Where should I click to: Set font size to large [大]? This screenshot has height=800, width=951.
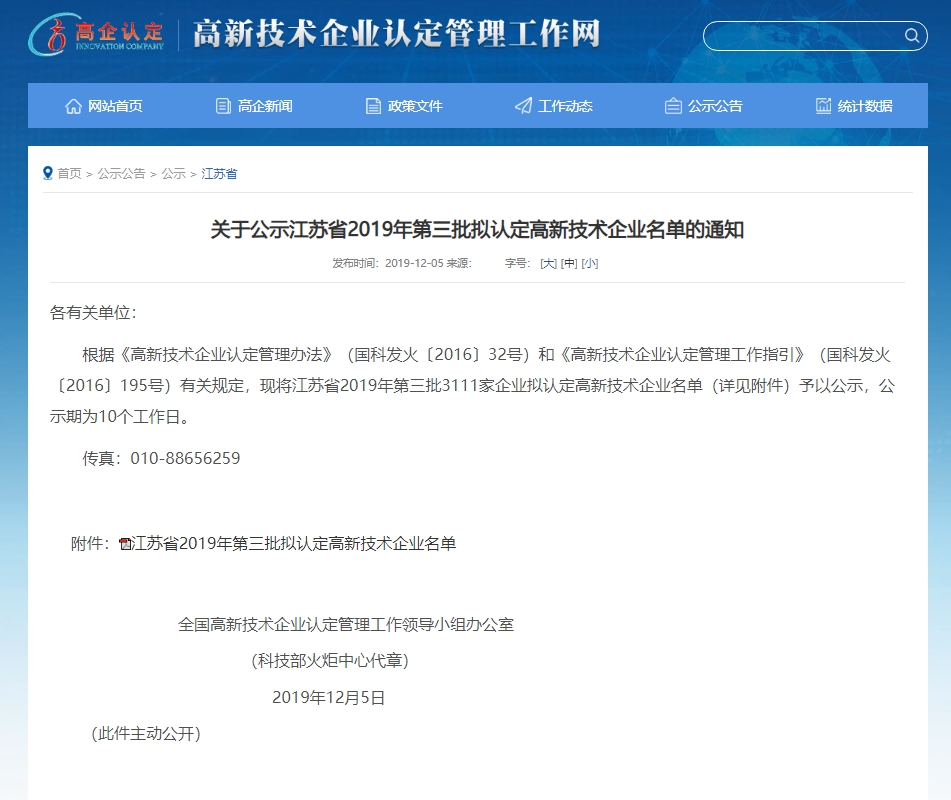[x=548, y=263]
